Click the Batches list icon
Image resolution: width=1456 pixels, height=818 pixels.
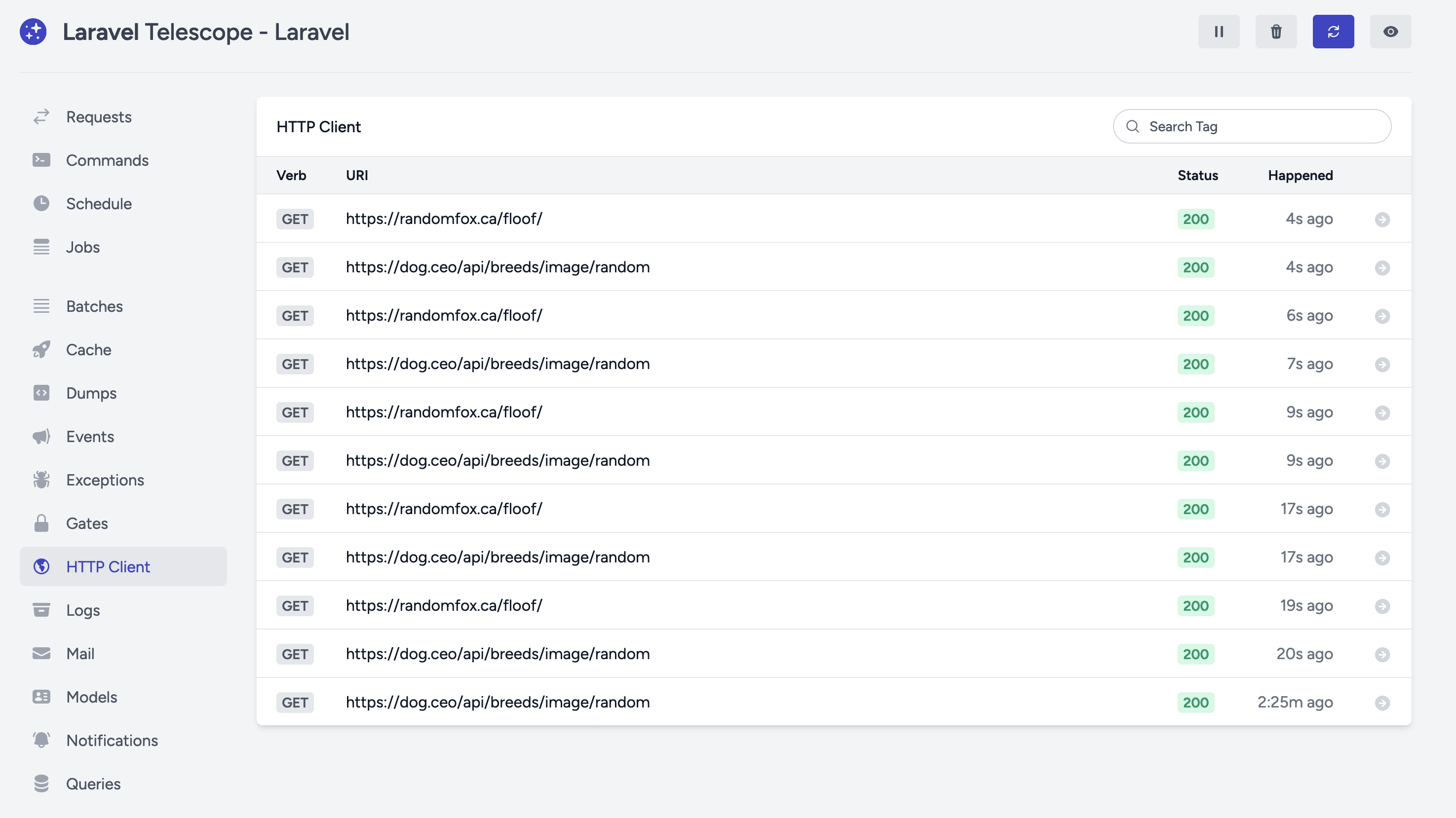[x=41, y=306]
